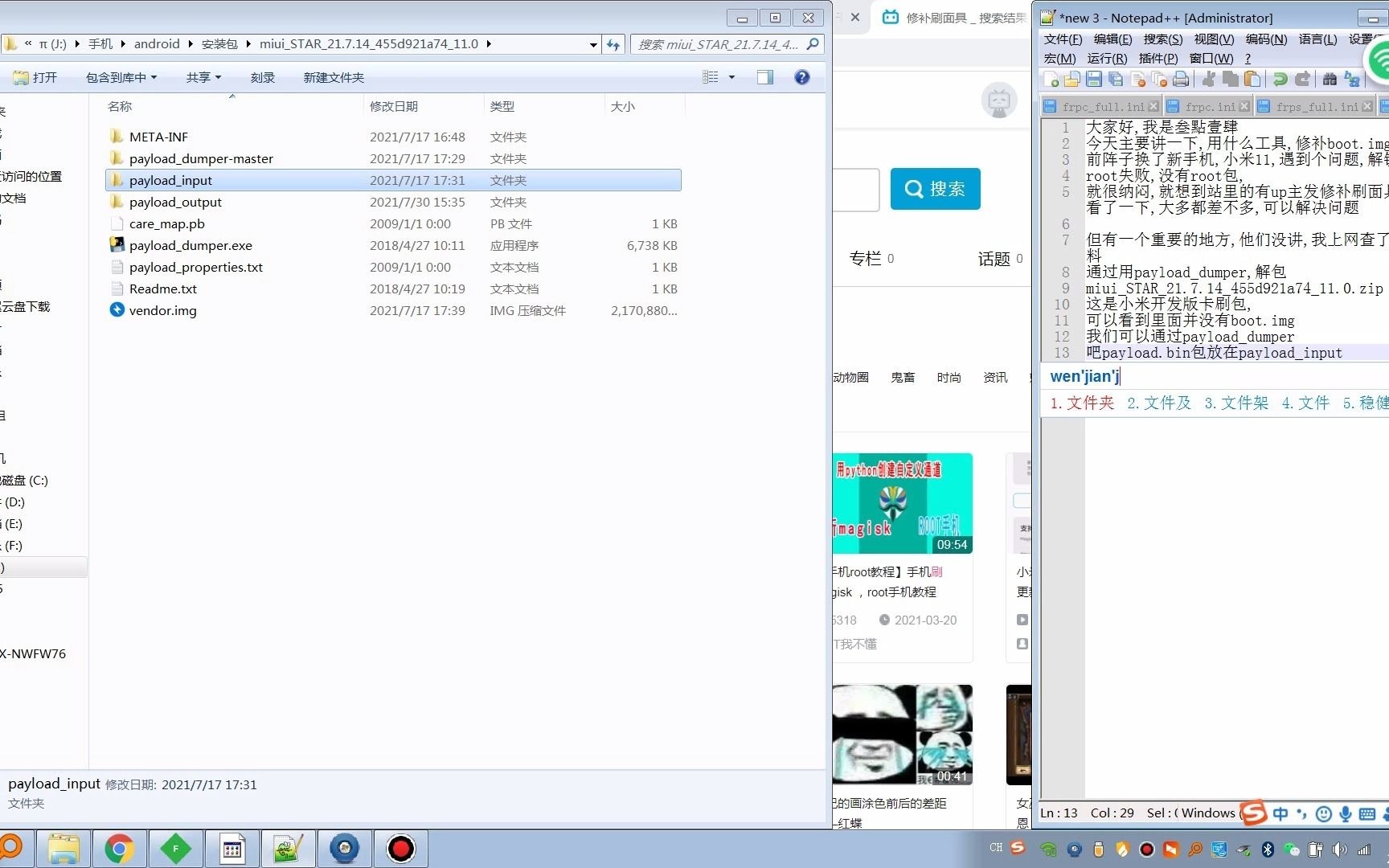Click the Bluetooth icon in system tray
This screenshot has width=1389, height=868.
point(1268,849)
